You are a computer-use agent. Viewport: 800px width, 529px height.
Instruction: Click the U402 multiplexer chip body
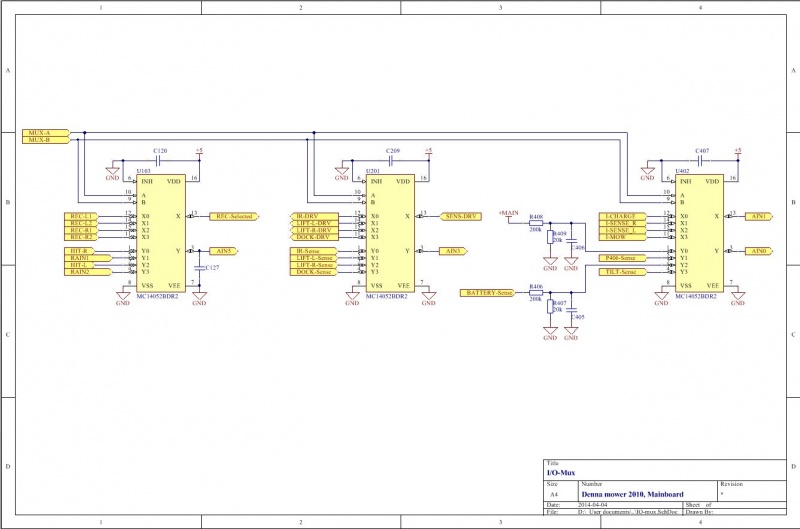tap(697, 233)
